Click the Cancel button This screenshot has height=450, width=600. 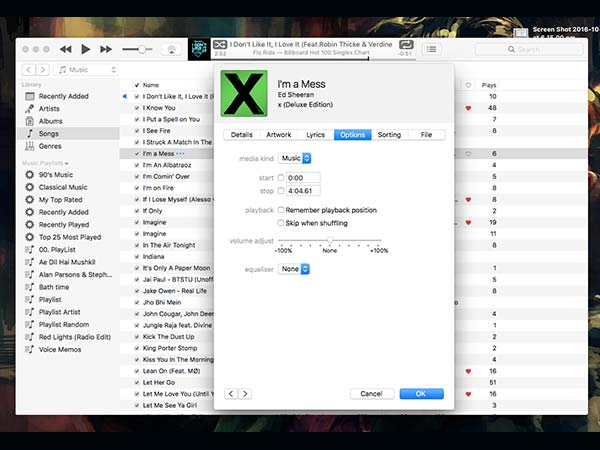[x=372, y=394]
